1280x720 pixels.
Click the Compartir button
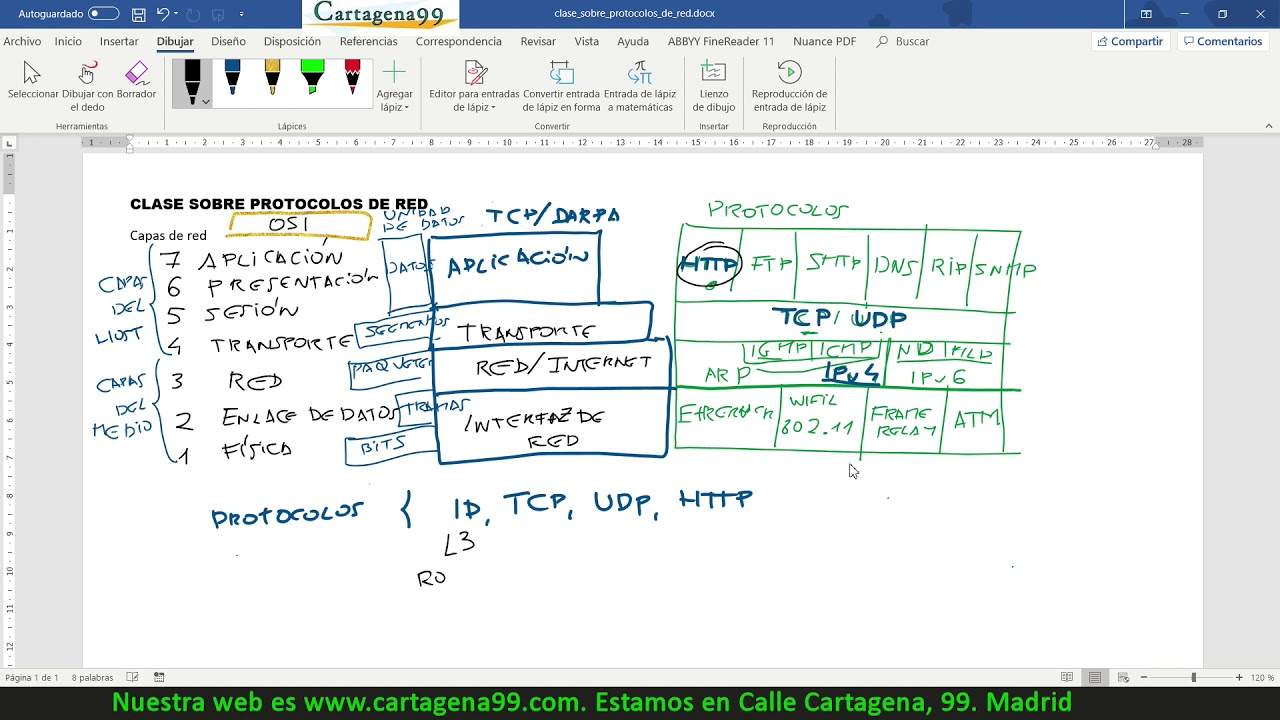(x=1130, y=42)
